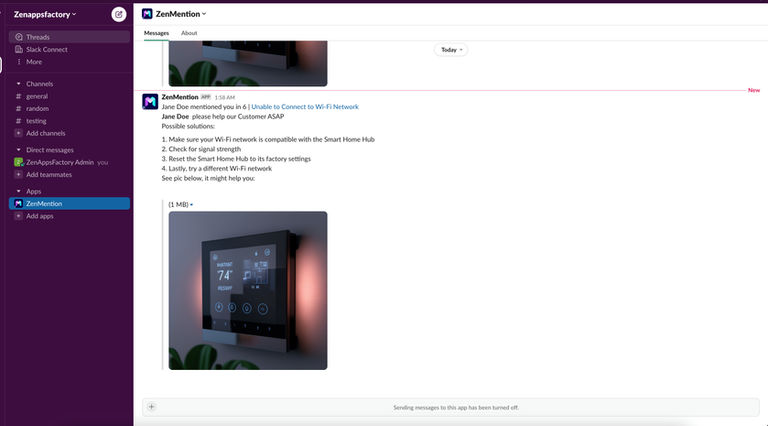Collapse the (1 MB) image attachment arrow

pyautogui.click(x=192, y=205)
